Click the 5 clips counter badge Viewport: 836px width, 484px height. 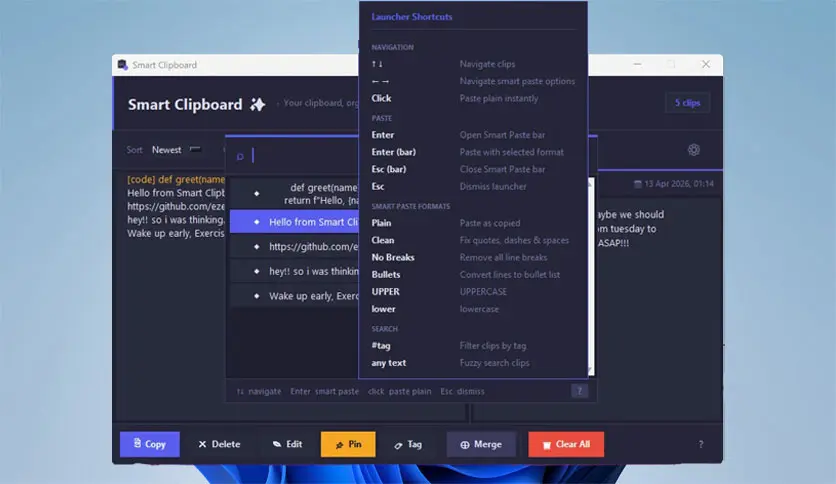[x=687, y=103]
